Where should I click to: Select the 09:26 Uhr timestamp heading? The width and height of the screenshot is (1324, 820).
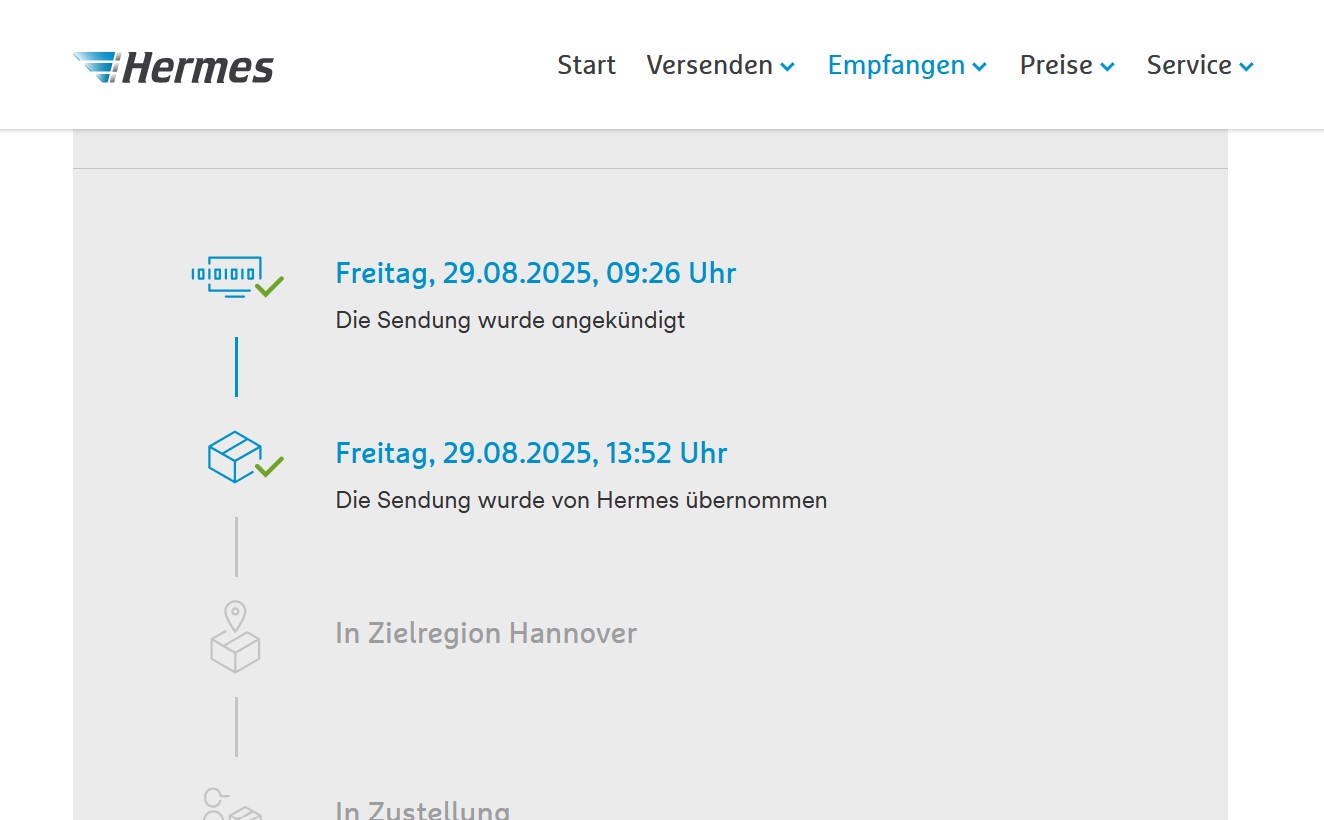[535, 273]
